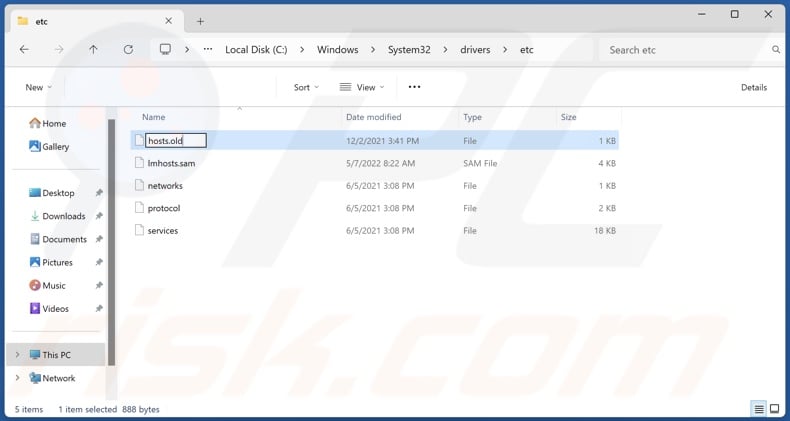Refresh the etc folder view

(x=128, y=49)
